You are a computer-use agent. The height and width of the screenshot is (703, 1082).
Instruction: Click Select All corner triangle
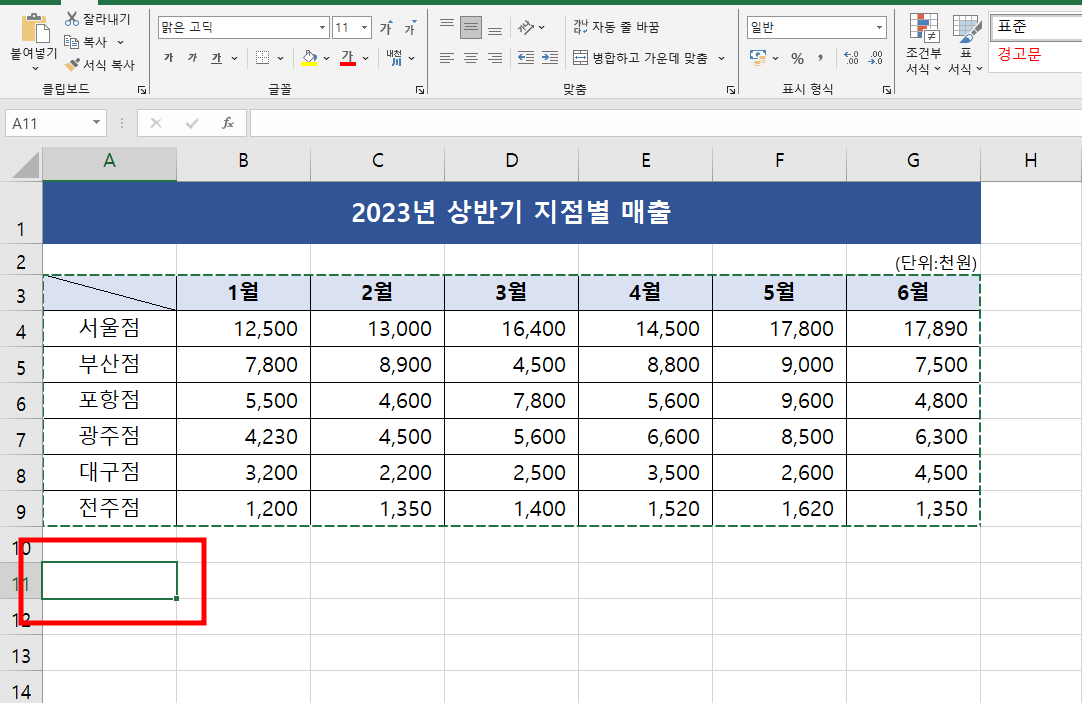(27, 166)
